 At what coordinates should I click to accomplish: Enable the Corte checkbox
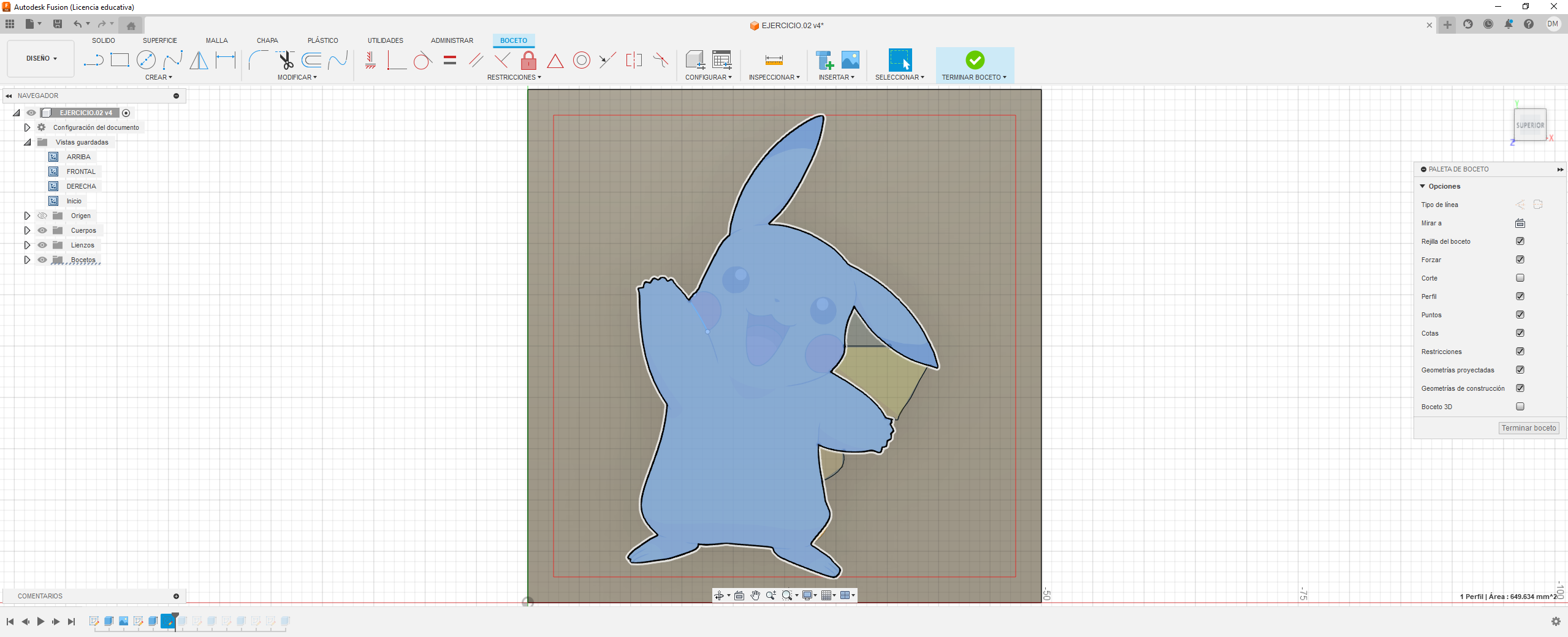pos(1520,278)
